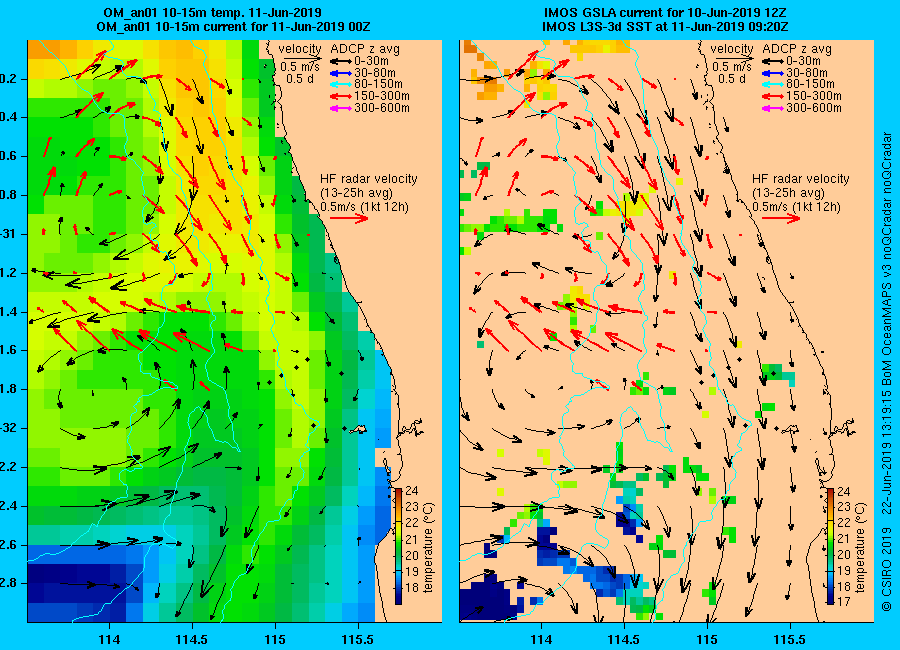This screenshot has height=650, width=900.
Task: Click the left panel temperature color bar
Action: [398, 546]
